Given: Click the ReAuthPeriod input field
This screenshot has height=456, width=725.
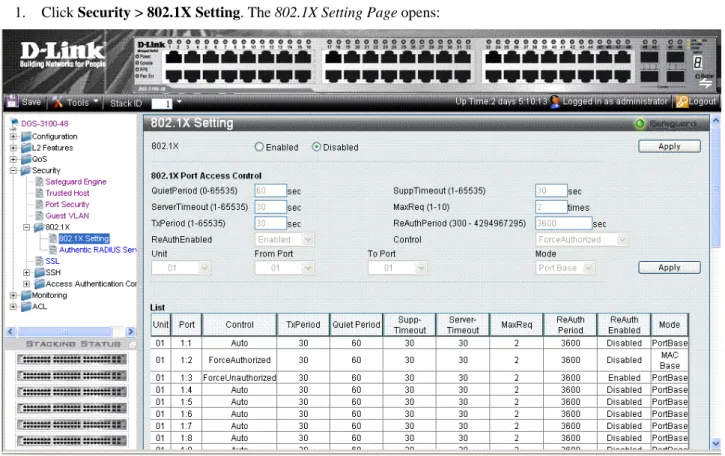Looking at the screenshot, I should point(564,223).
